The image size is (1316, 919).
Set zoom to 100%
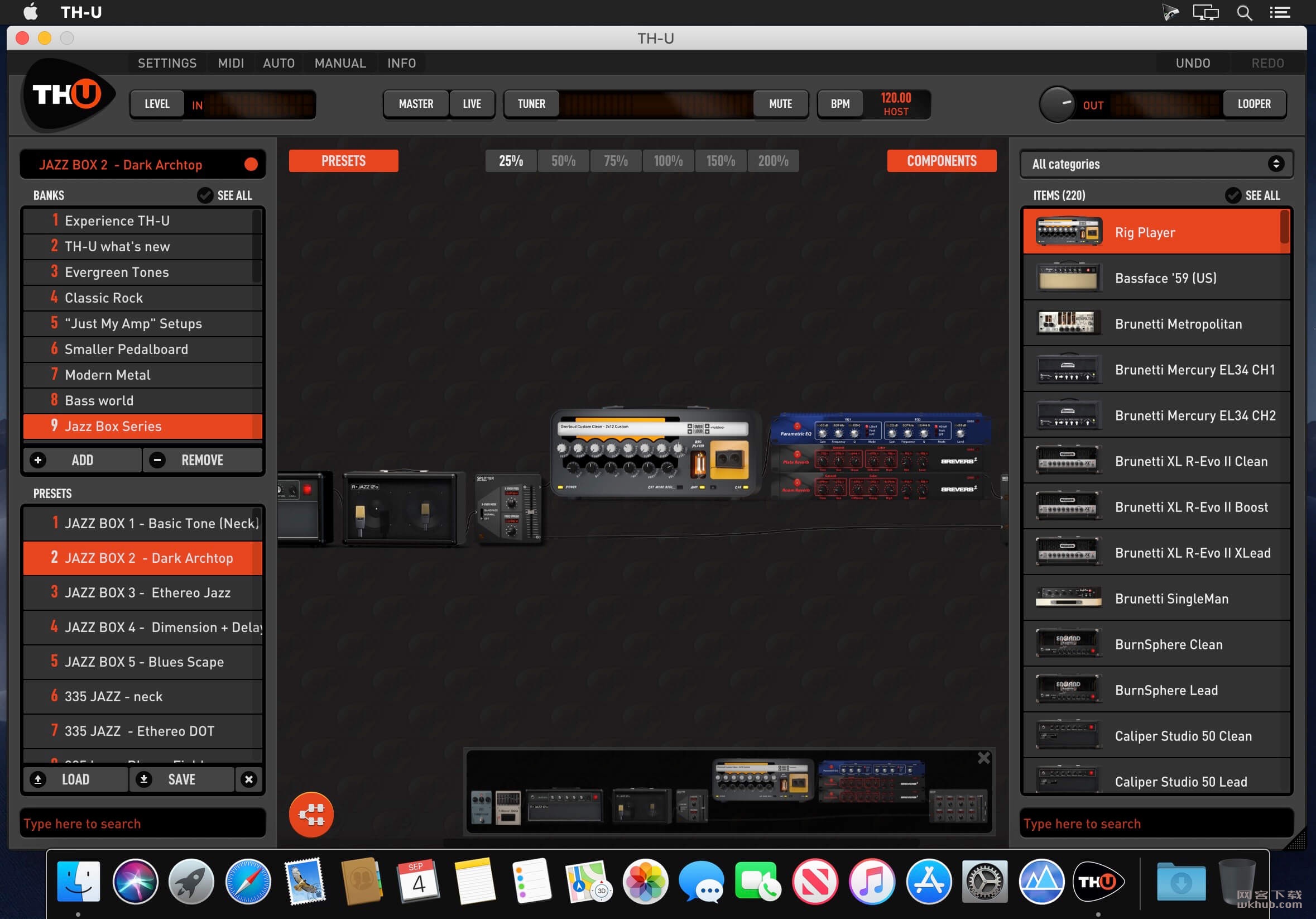pos(668,161)
